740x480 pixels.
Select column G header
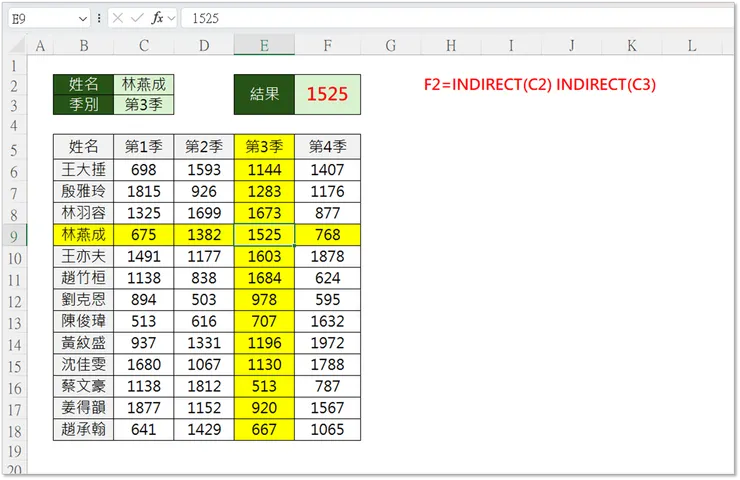[391, 46]
